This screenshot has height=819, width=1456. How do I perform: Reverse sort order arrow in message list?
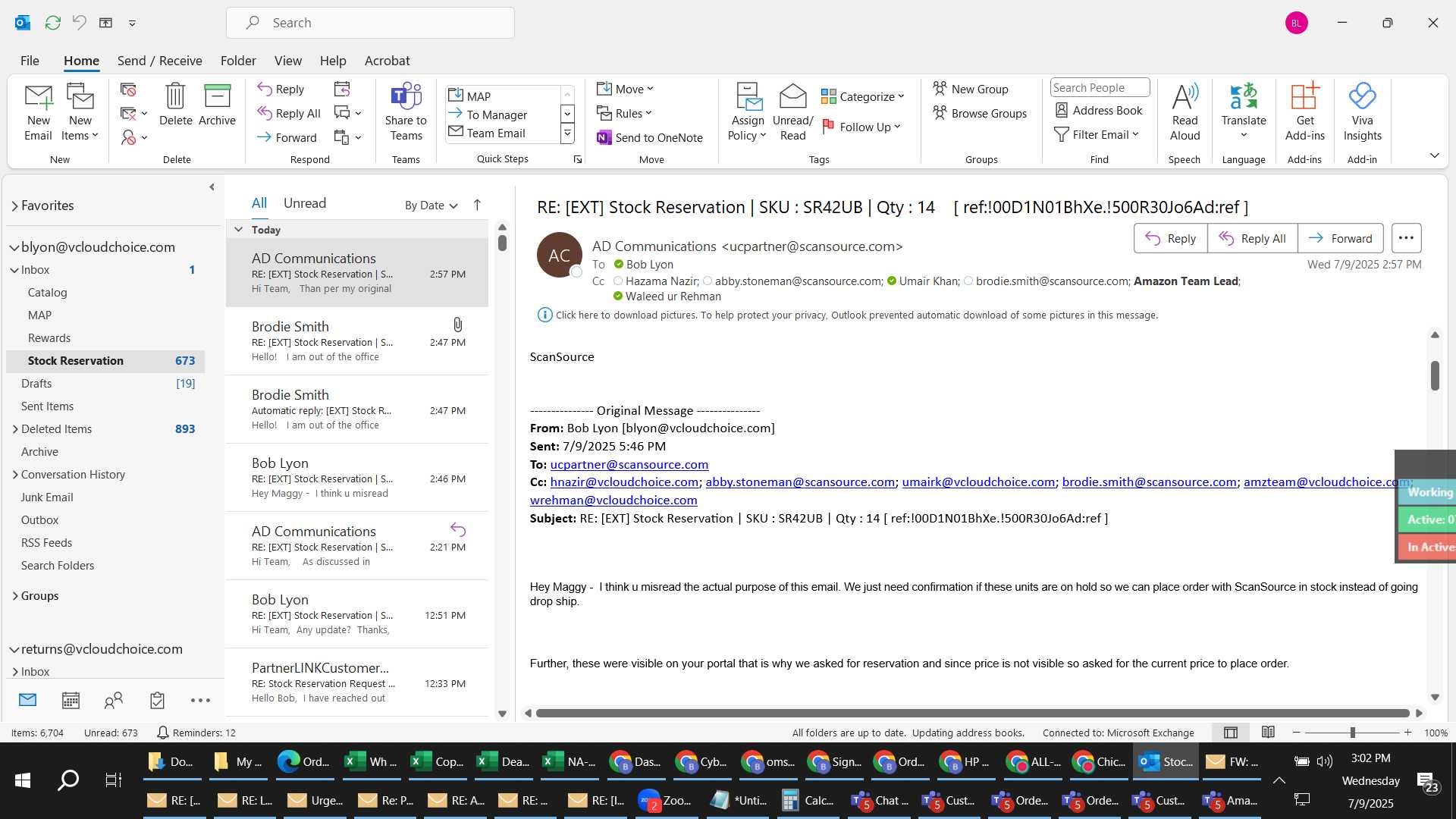pyautogui.click(x=477, y=205)
